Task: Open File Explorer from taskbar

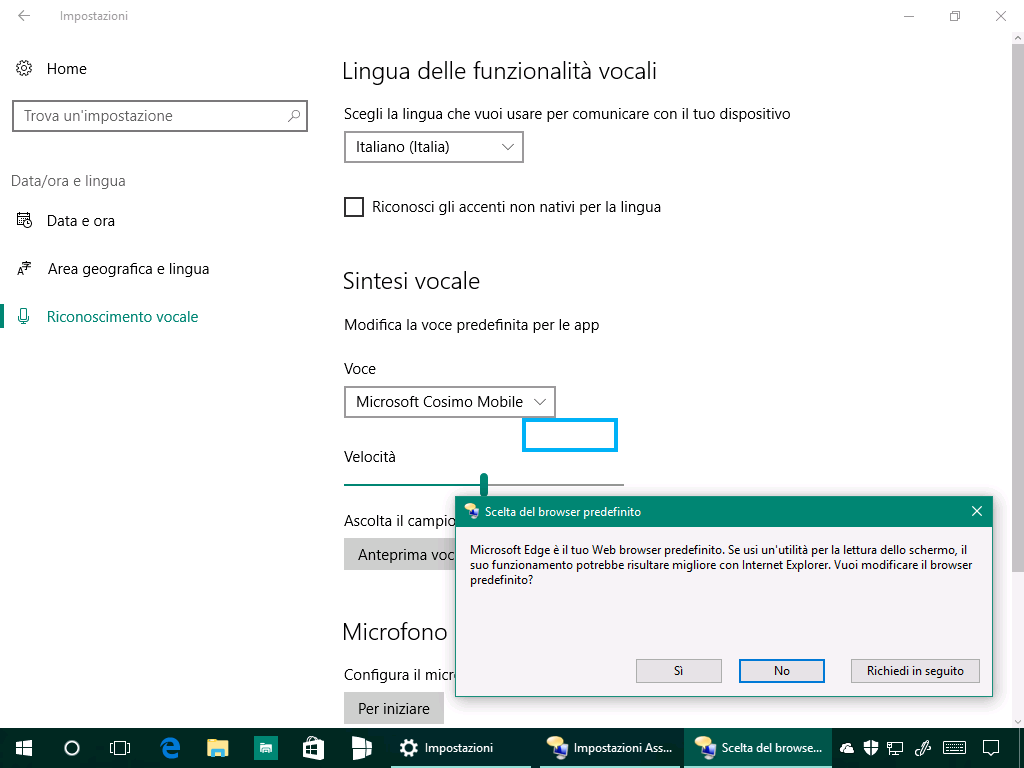Action: [217, 748]
